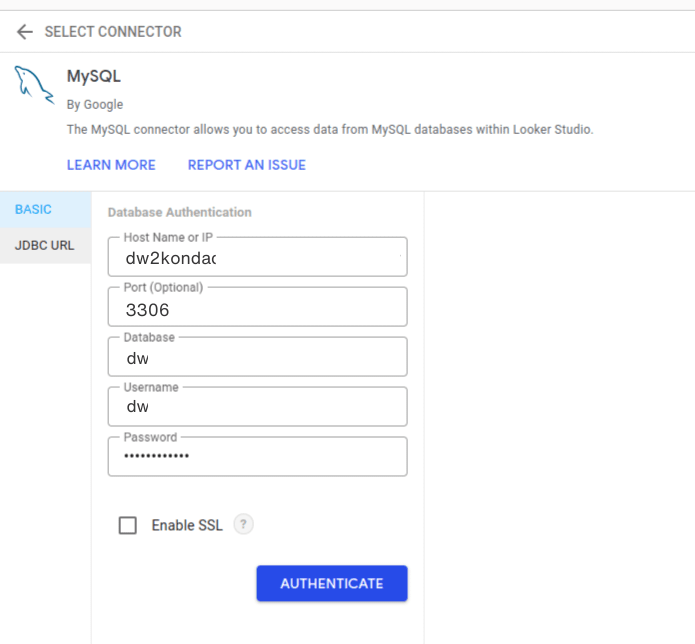Focus the Password field

point(257,457)
